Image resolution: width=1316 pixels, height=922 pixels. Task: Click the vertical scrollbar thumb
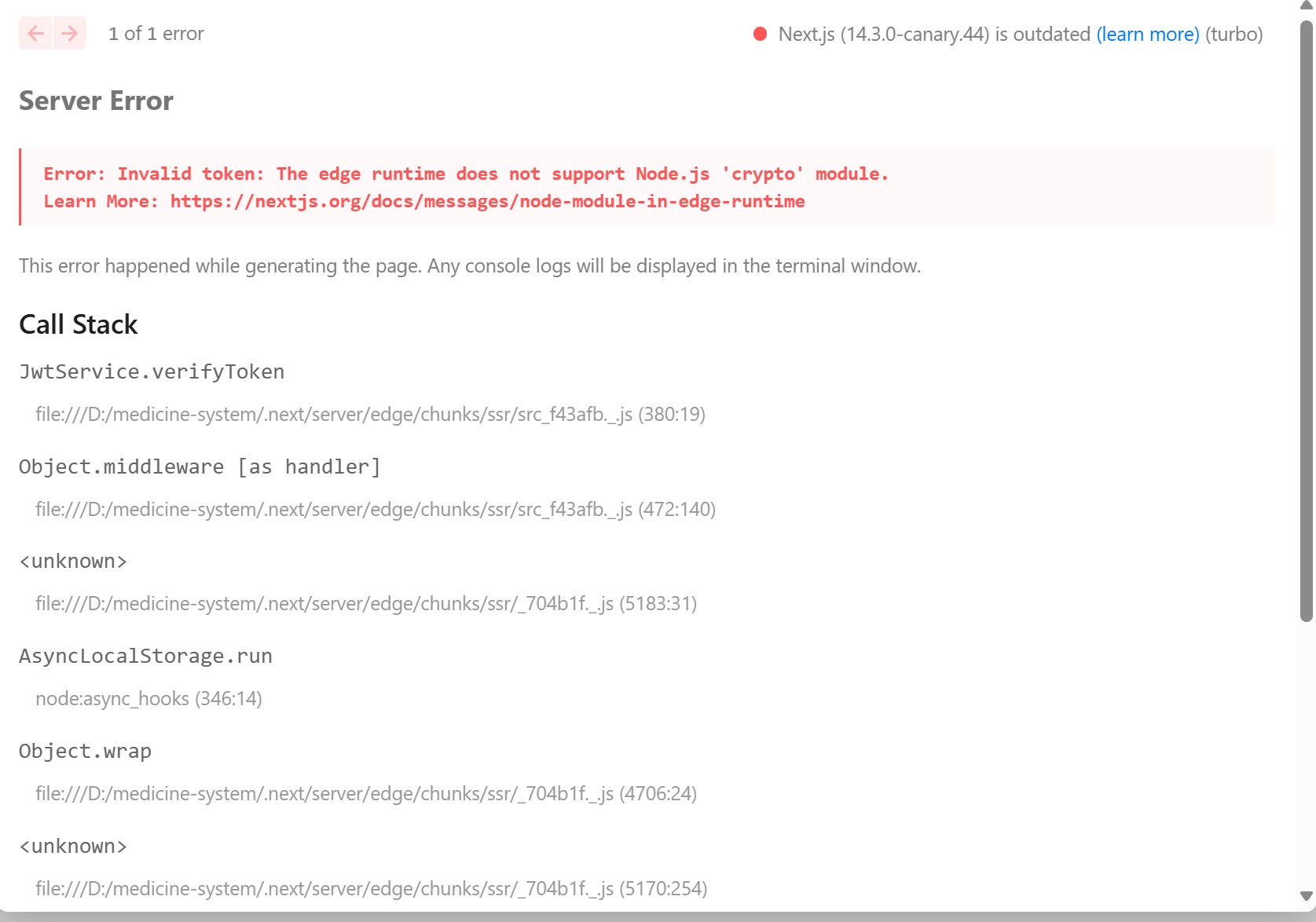tap(1307, 321)
